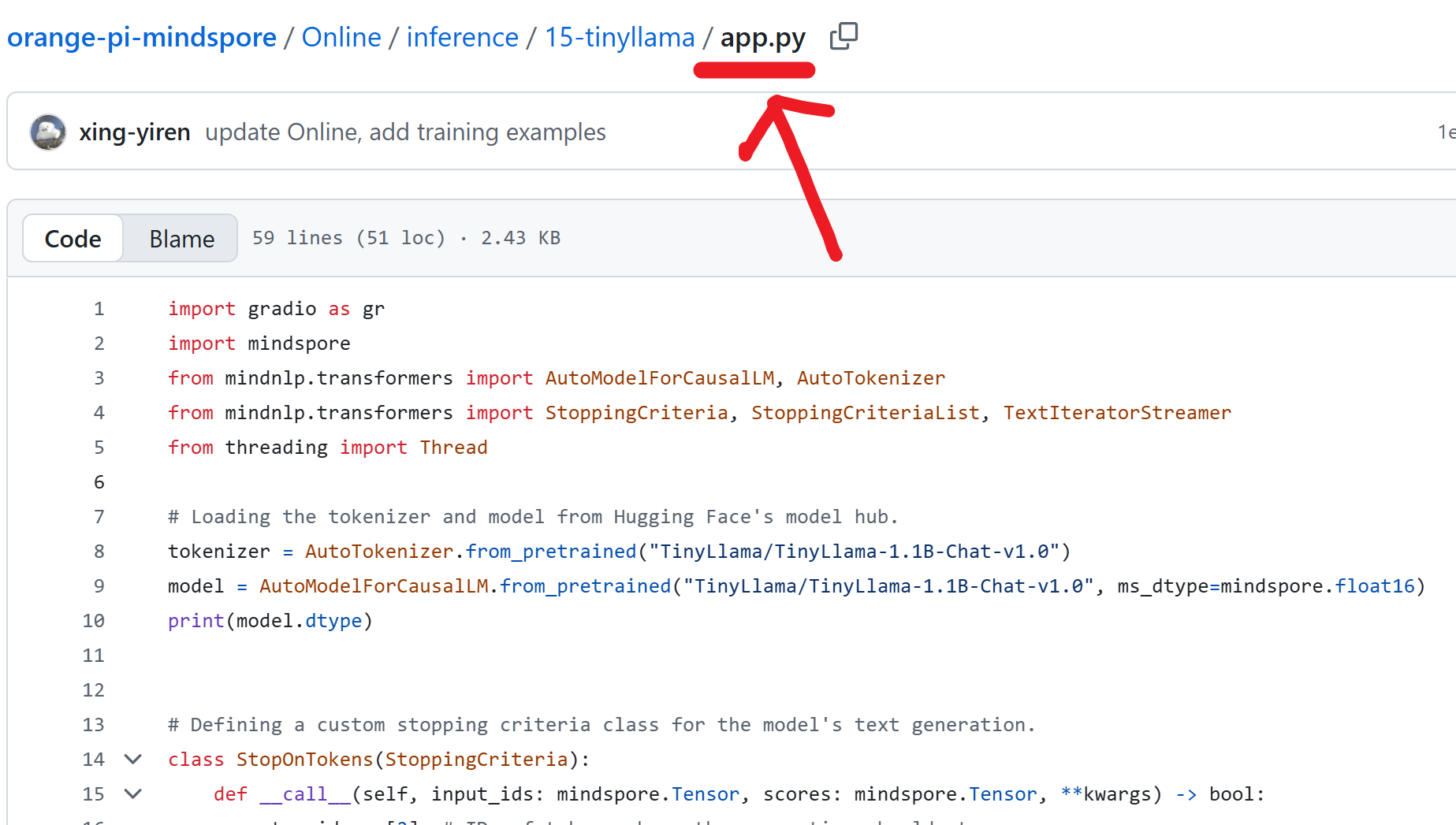Image resolution: width=1456 pixels, height=825 pixels.
Task: Select line number 15
Action: (x=94, y=794)
